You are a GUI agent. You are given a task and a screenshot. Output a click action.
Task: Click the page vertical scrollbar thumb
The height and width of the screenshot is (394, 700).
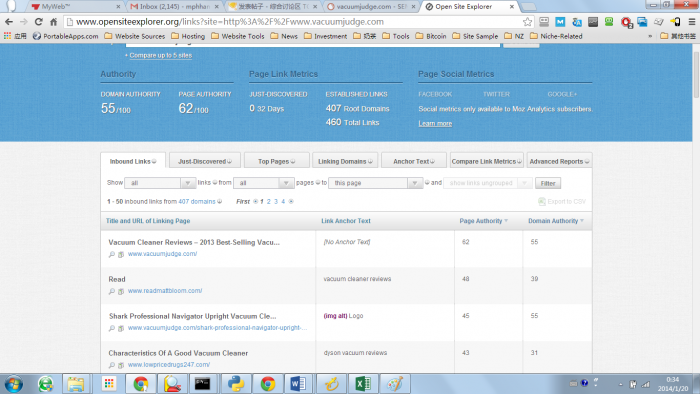696,74
